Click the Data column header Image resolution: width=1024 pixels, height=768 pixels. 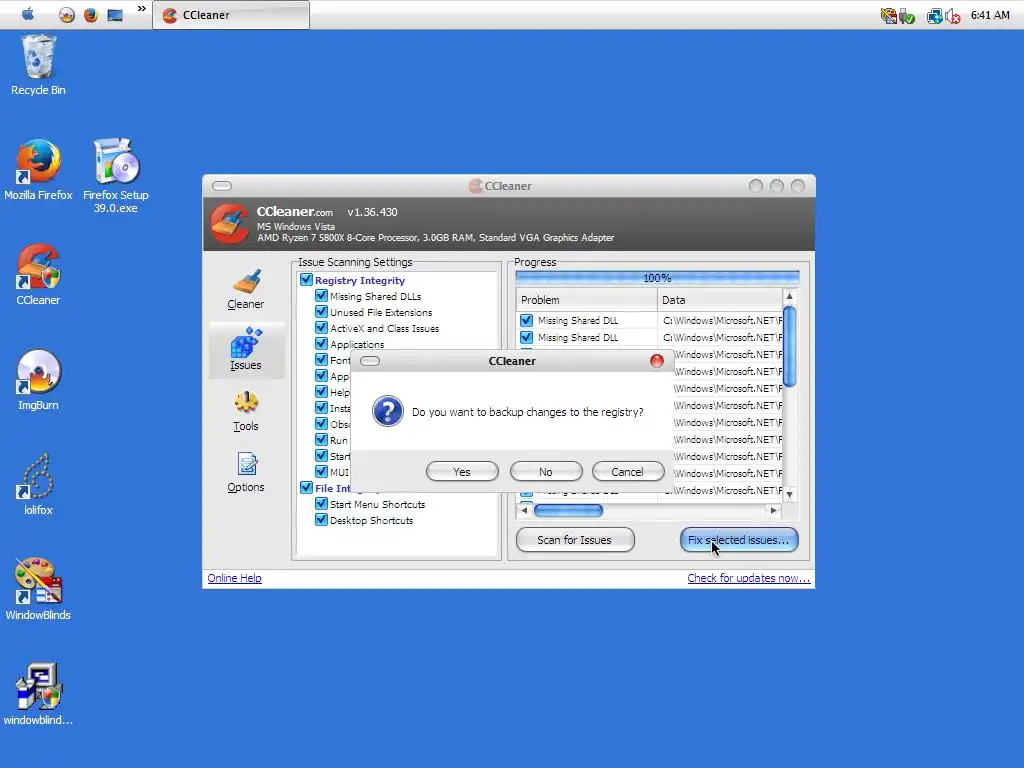(x=719, y=300)
